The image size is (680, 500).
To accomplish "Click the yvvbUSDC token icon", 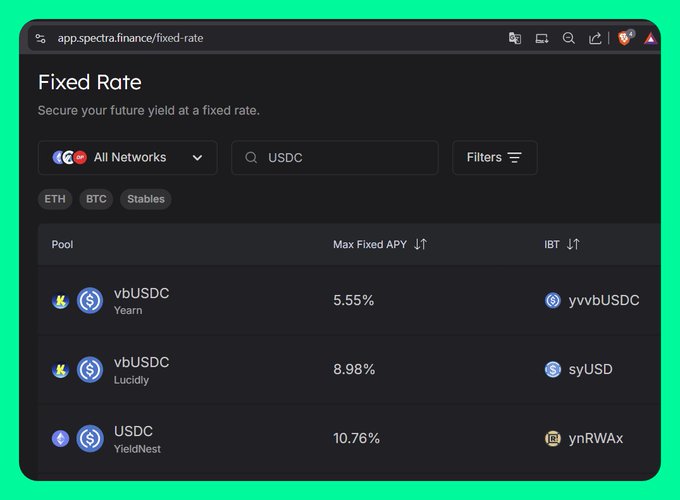I will point(552,300).
